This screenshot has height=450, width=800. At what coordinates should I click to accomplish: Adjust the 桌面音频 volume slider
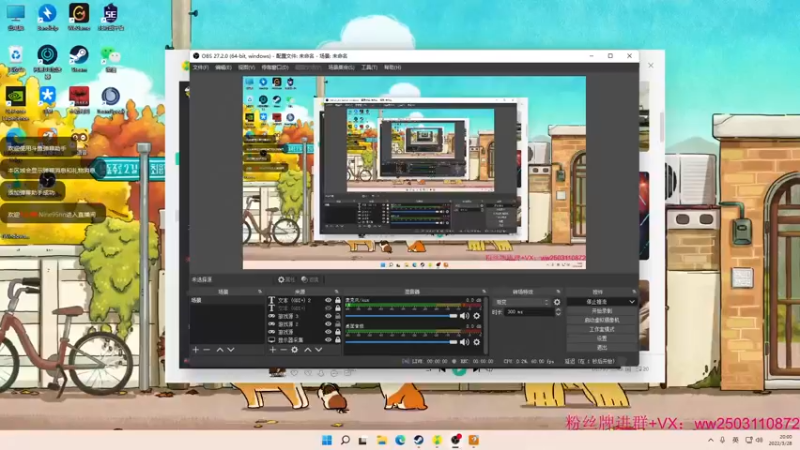402,342
